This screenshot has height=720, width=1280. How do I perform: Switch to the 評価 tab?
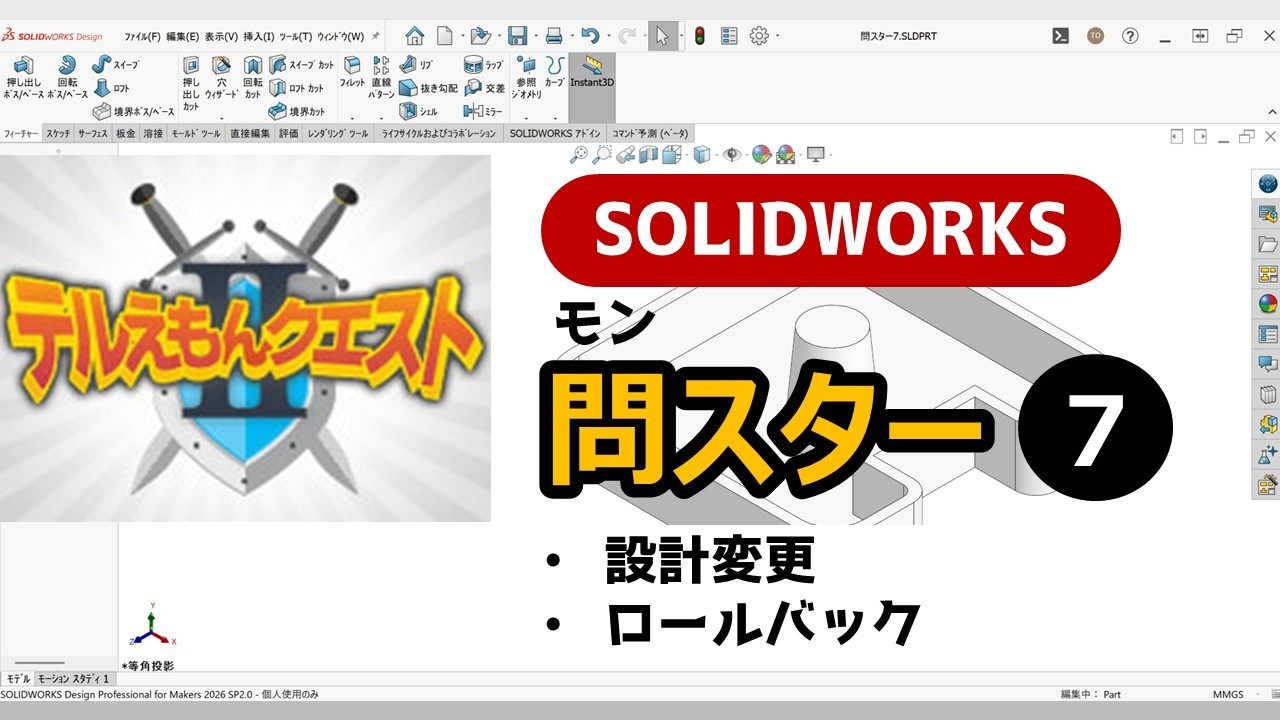pyautogui.click(x=288, y=133)
